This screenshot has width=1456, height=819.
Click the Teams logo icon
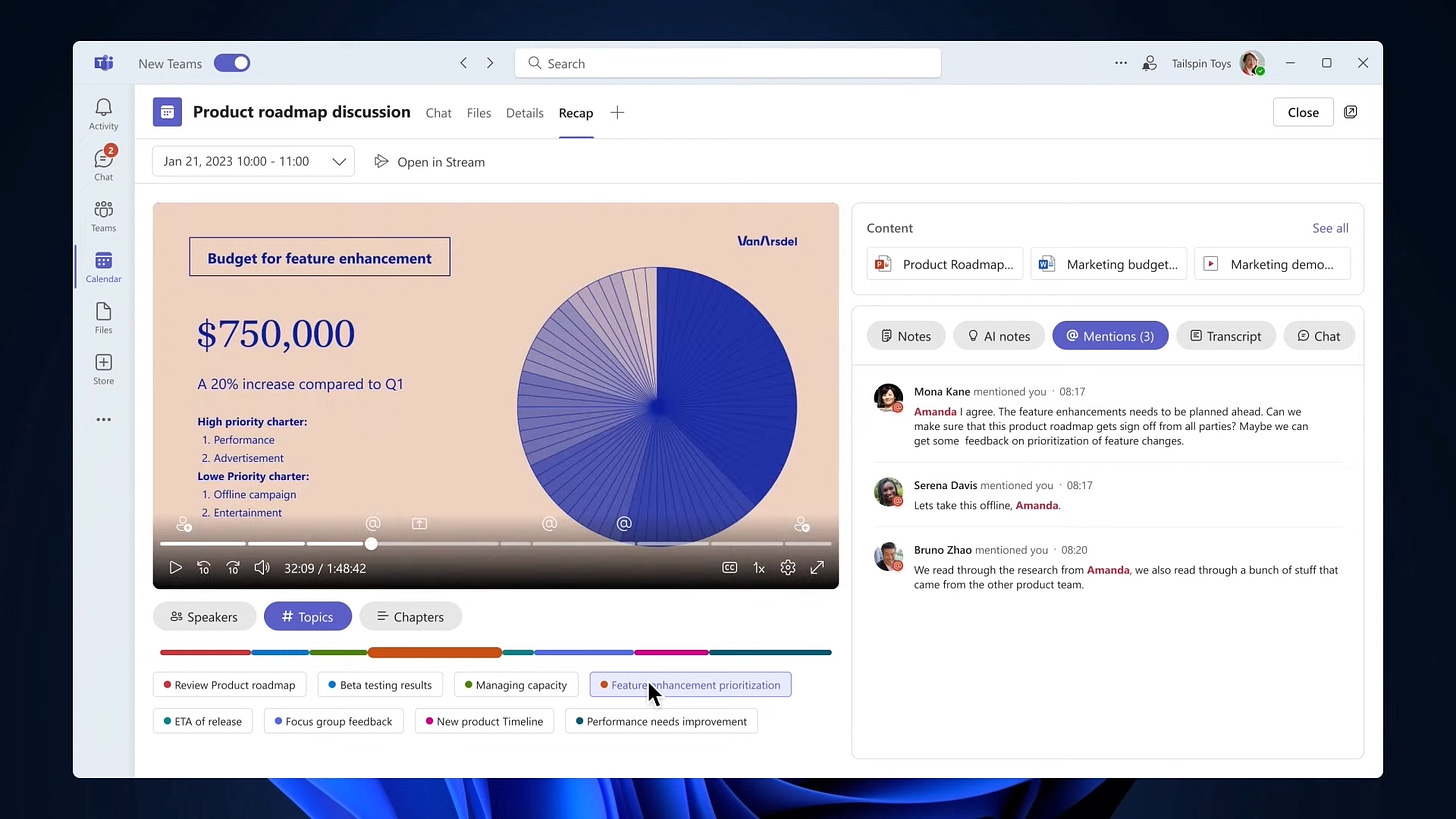103,63
